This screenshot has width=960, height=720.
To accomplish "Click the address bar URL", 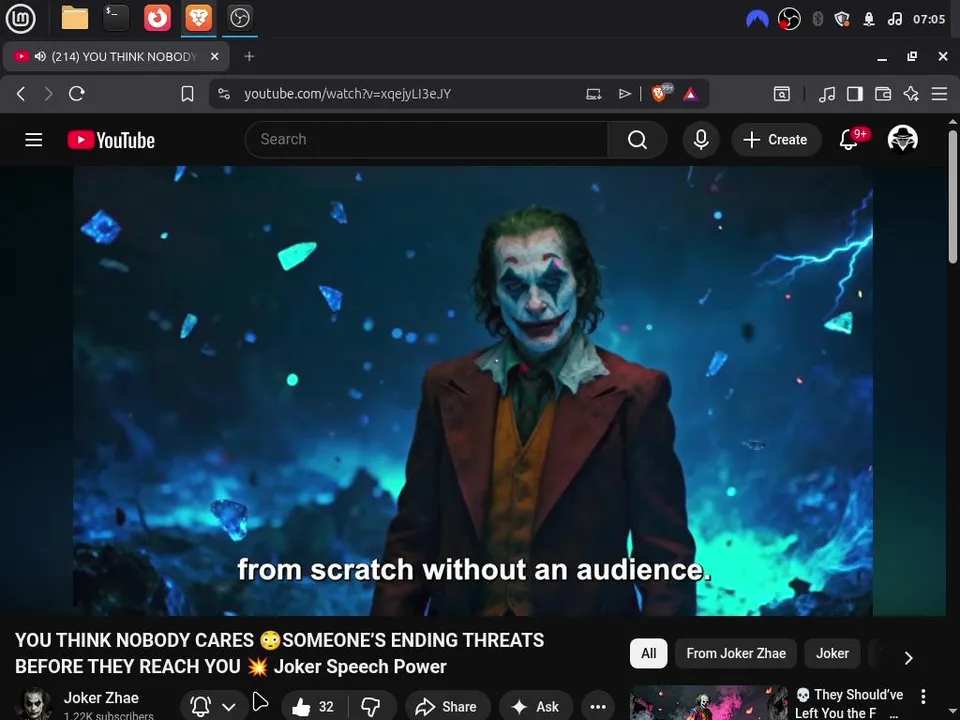I will [x=347, y=94].
